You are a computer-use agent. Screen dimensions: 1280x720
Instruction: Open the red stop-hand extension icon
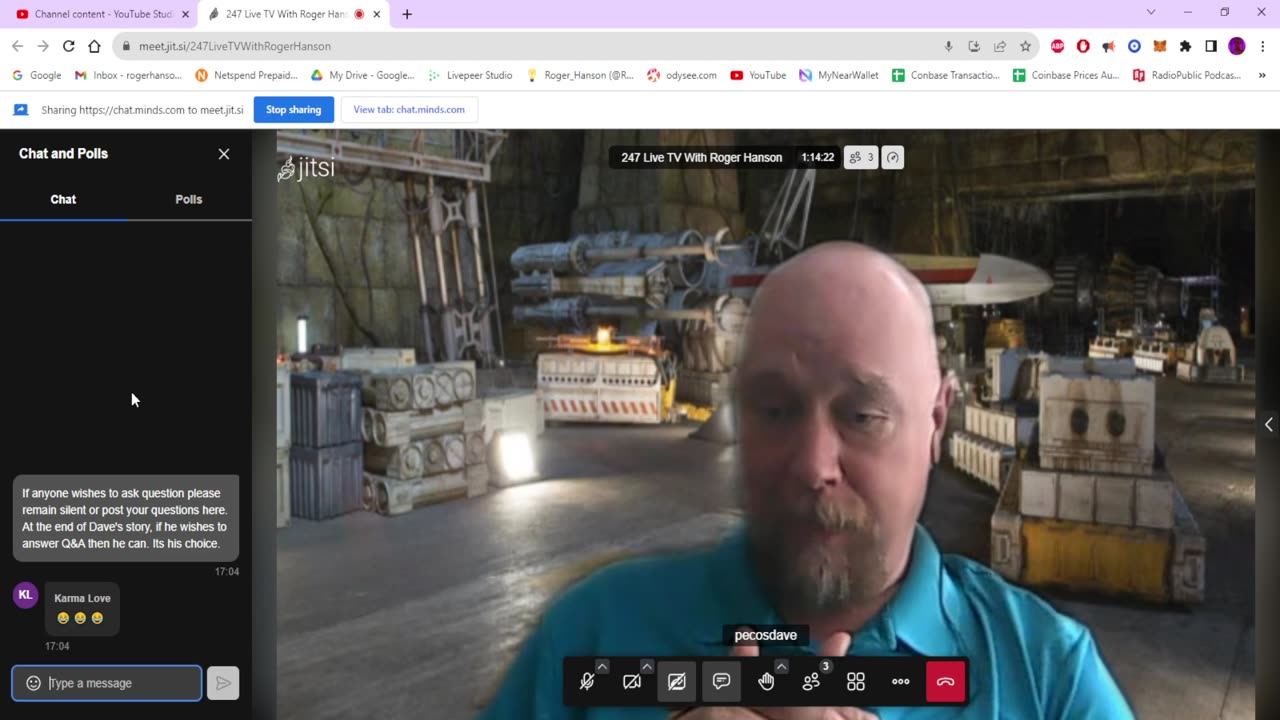(1083, 46)
